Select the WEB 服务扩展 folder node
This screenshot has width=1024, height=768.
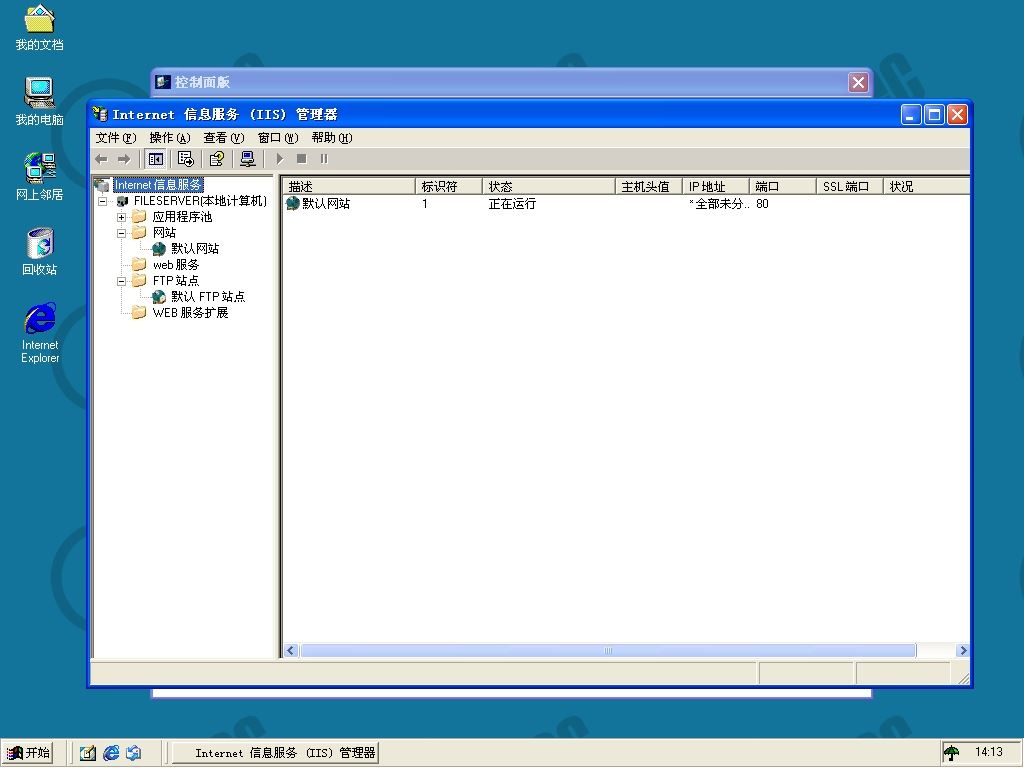point(190,313)
